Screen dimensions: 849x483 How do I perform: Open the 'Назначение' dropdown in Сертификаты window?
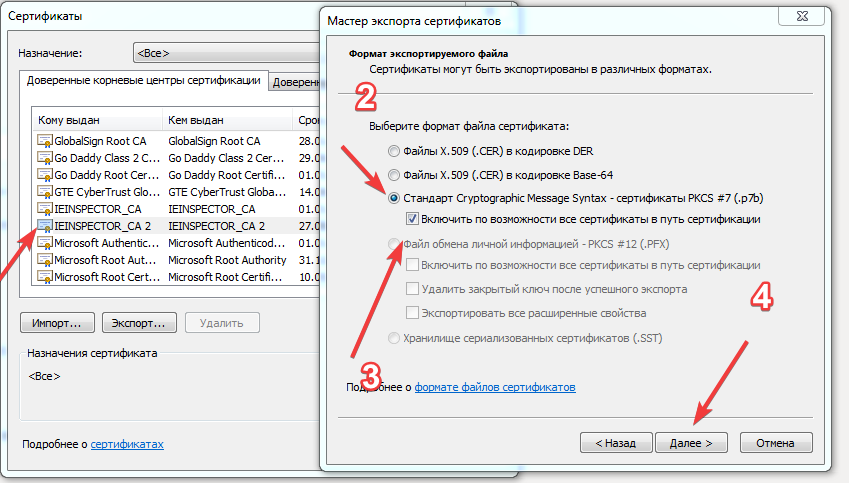coord(226,53)
